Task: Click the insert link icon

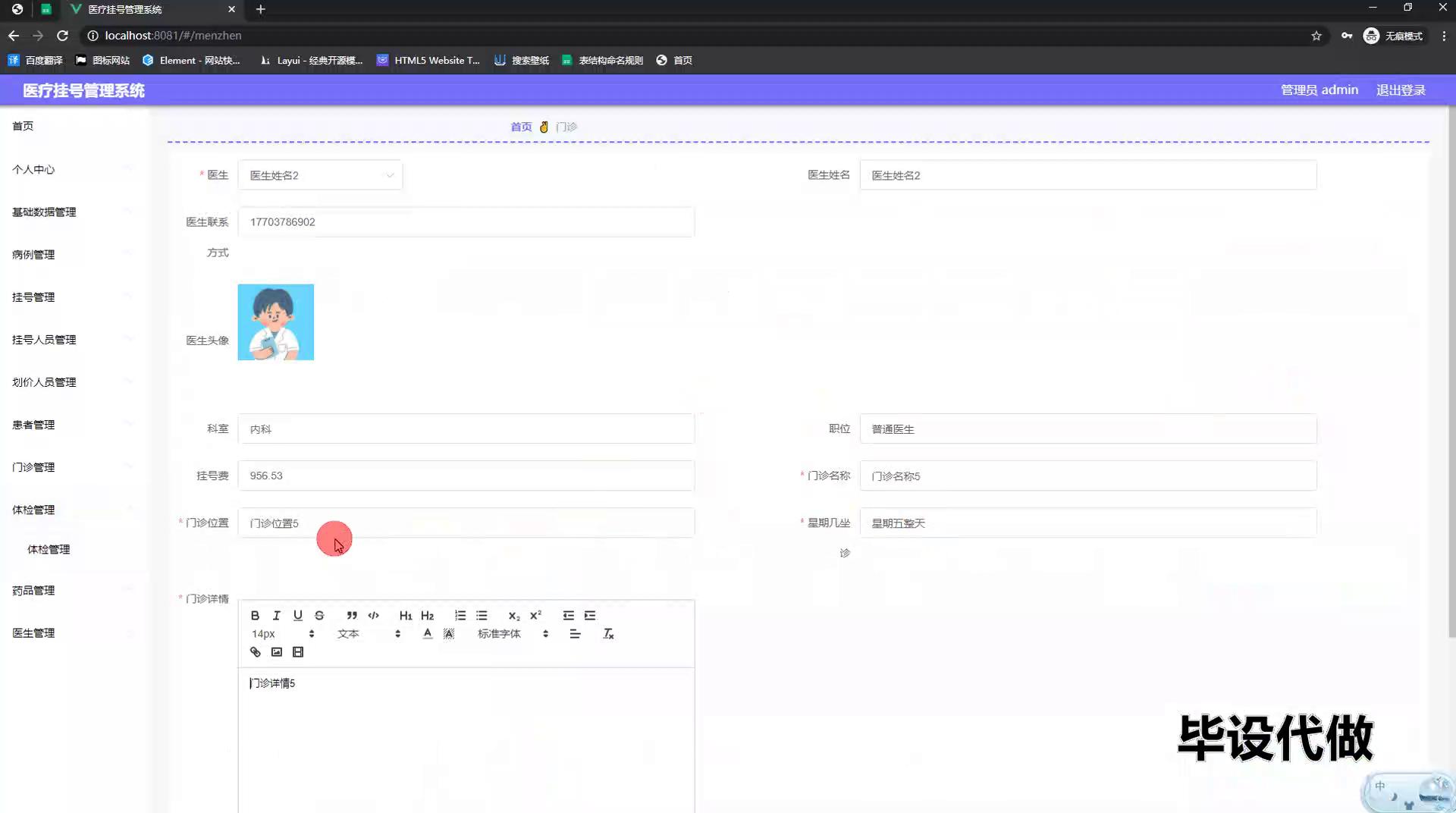Action: [255, 652]
